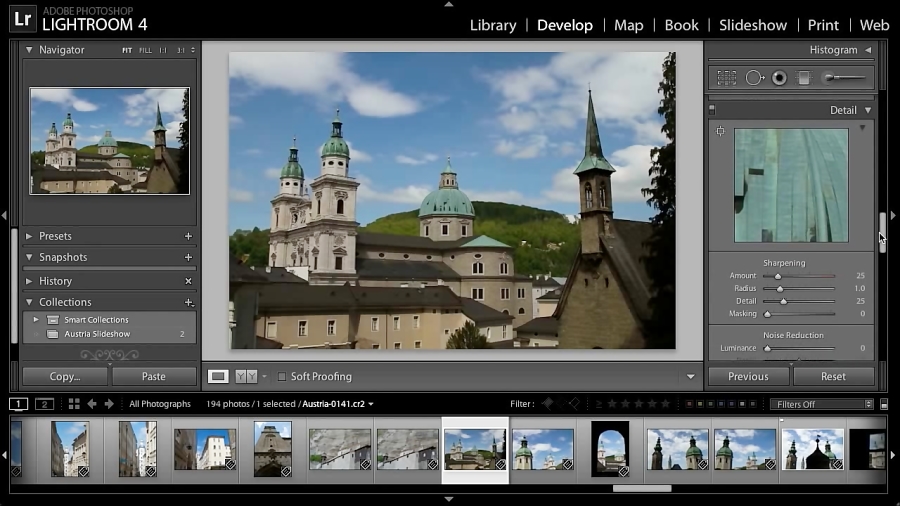This screenshot has height=506, width=900.
Task: Click the detail preview target picker icon
Action: (x=720, y=131)
